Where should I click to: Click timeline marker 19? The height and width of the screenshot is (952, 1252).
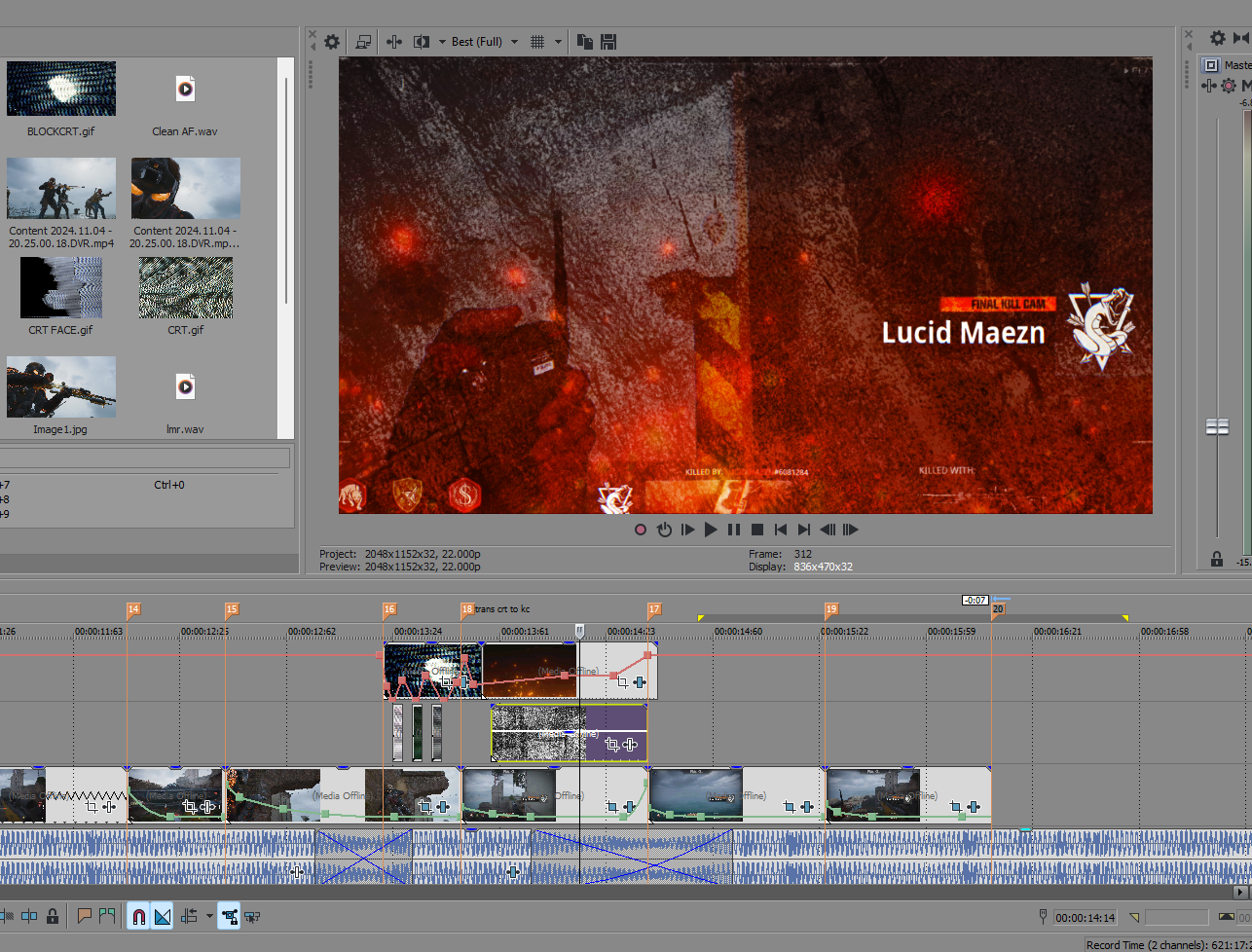[831, 609]
